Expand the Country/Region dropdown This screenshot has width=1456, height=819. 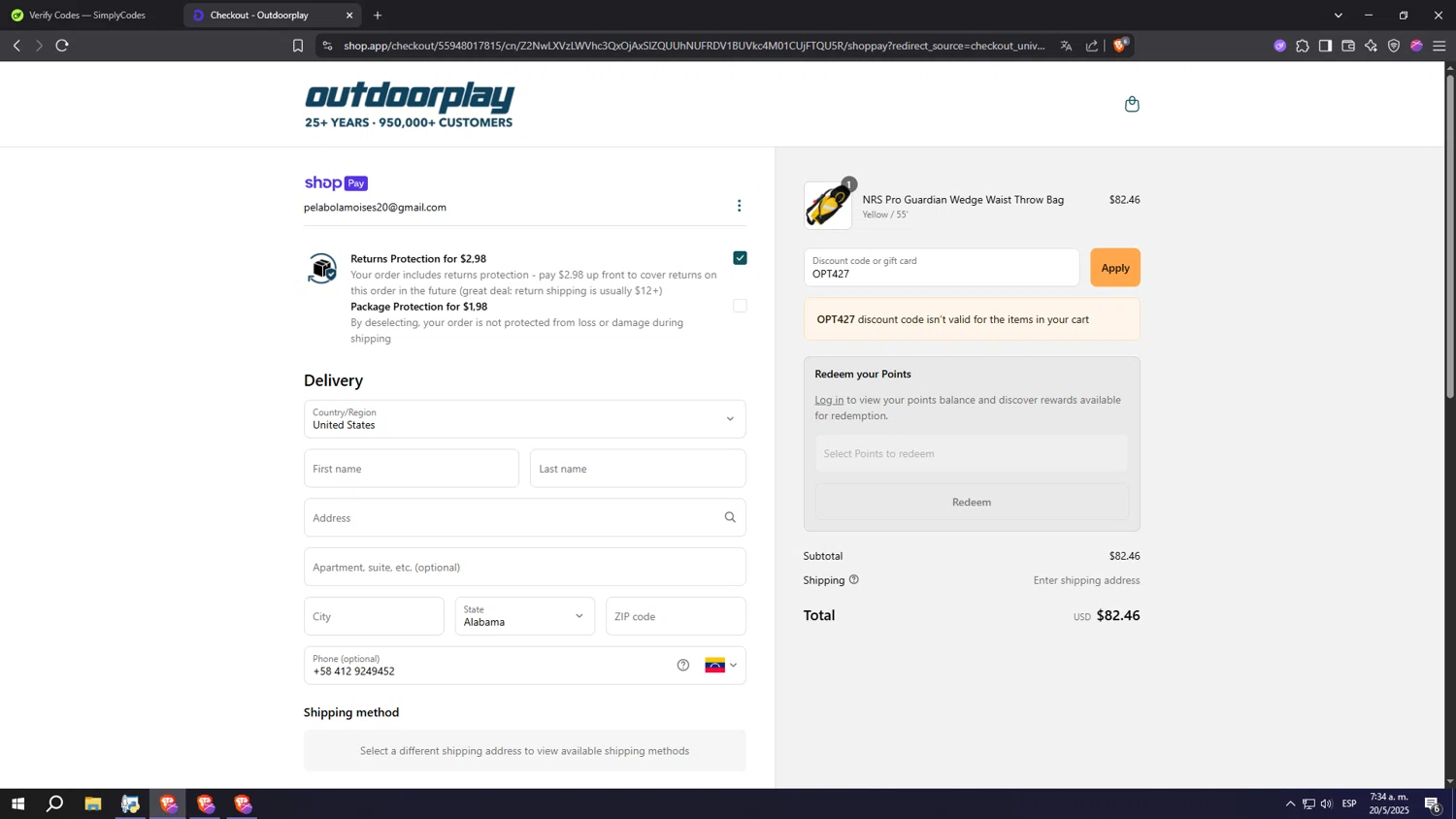coord(524,419)
